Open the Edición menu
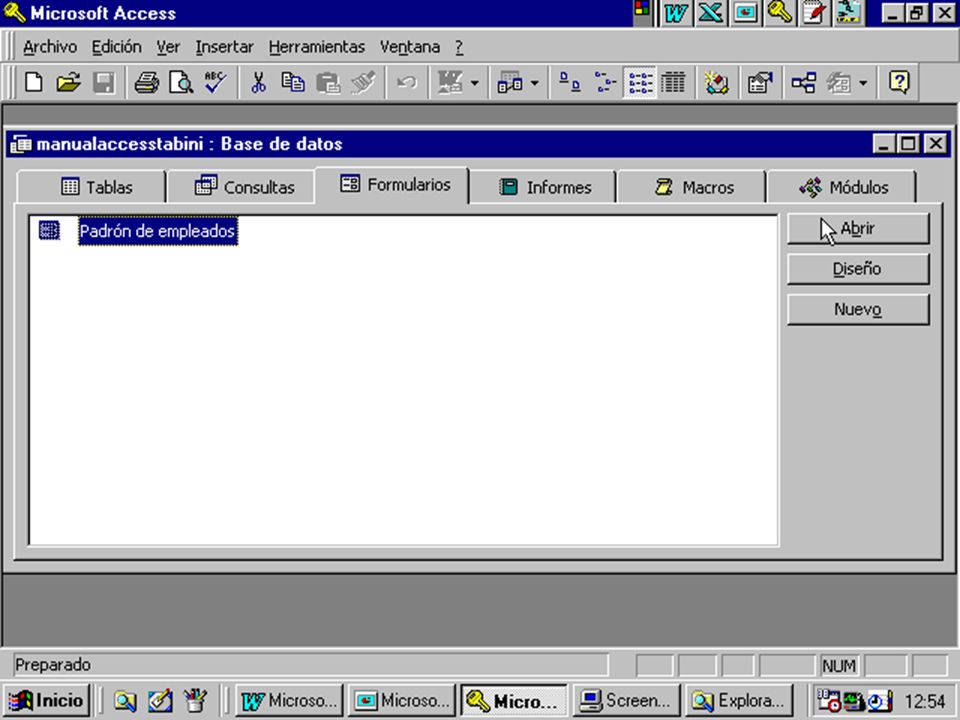 (116, 47)
